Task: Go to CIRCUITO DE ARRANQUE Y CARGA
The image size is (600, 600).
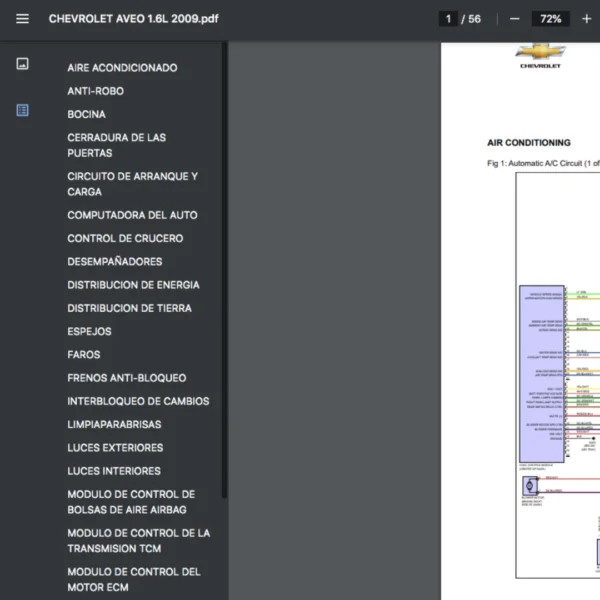Action: pos(132,184)
